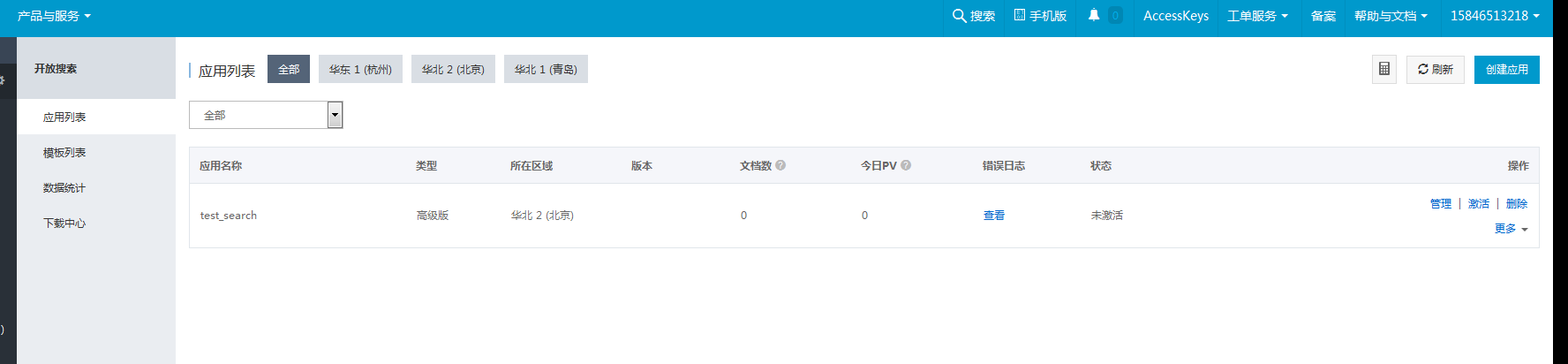Click the 高级版 type cell
1568x364 pixels.
pyautogui.click(x=433, y=216)
